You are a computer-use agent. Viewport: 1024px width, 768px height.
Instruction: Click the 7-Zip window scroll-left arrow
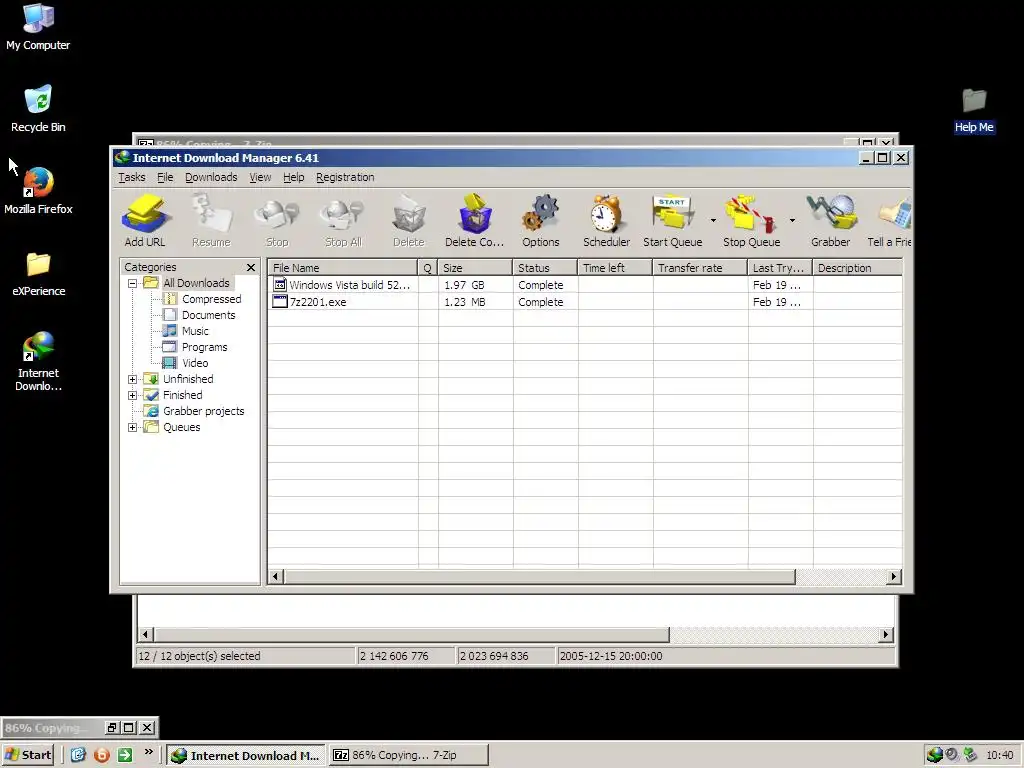[146, 634]
